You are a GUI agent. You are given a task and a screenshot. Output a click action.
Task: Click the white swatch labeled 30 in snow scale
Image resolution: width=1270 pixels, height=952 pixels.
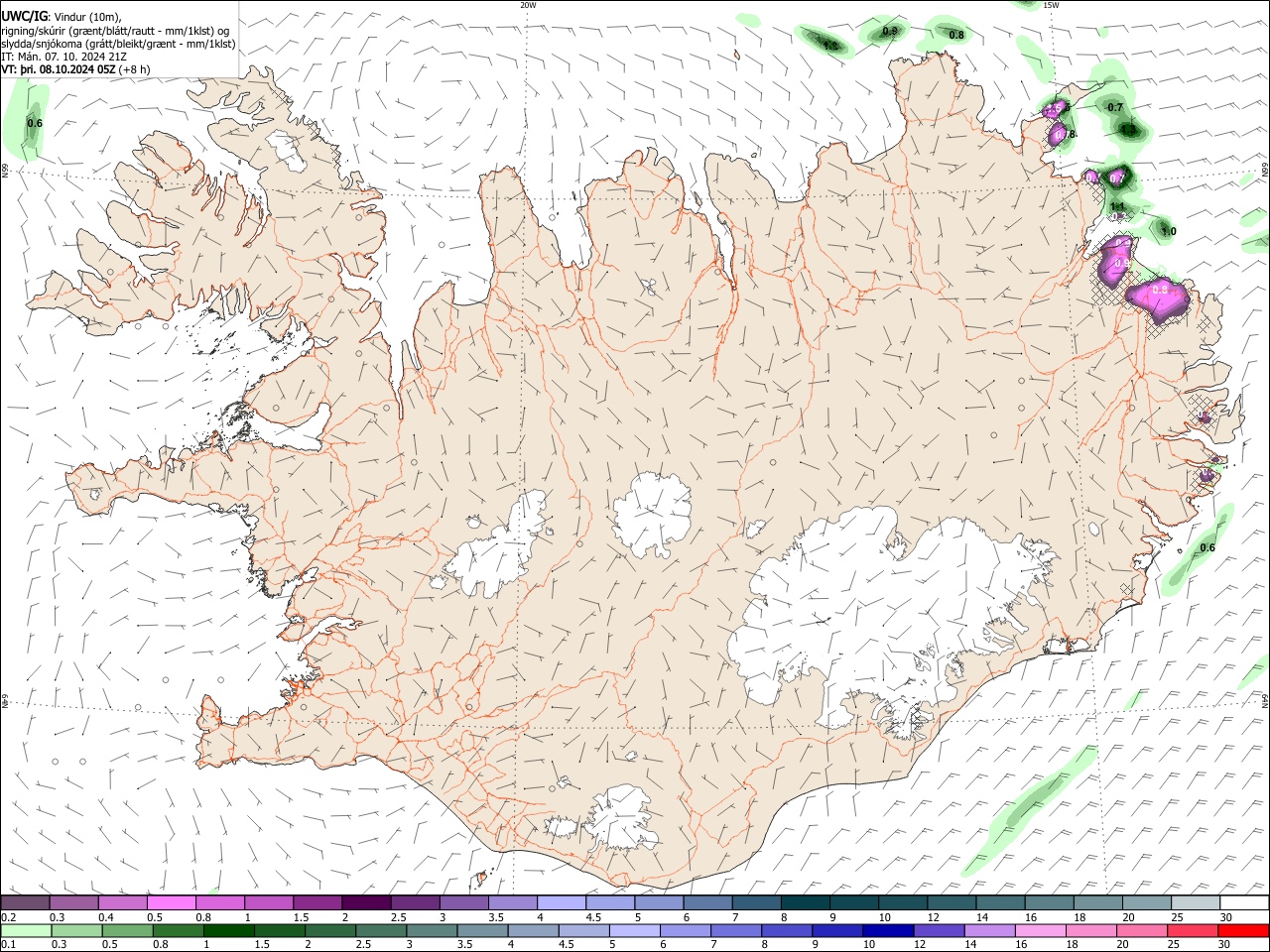point(1244,902)
